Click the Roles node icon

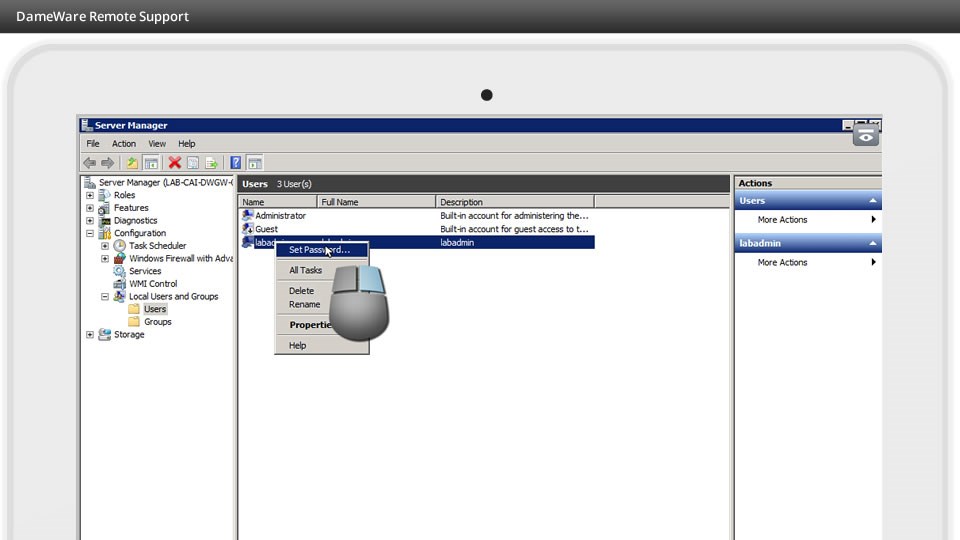105,195
